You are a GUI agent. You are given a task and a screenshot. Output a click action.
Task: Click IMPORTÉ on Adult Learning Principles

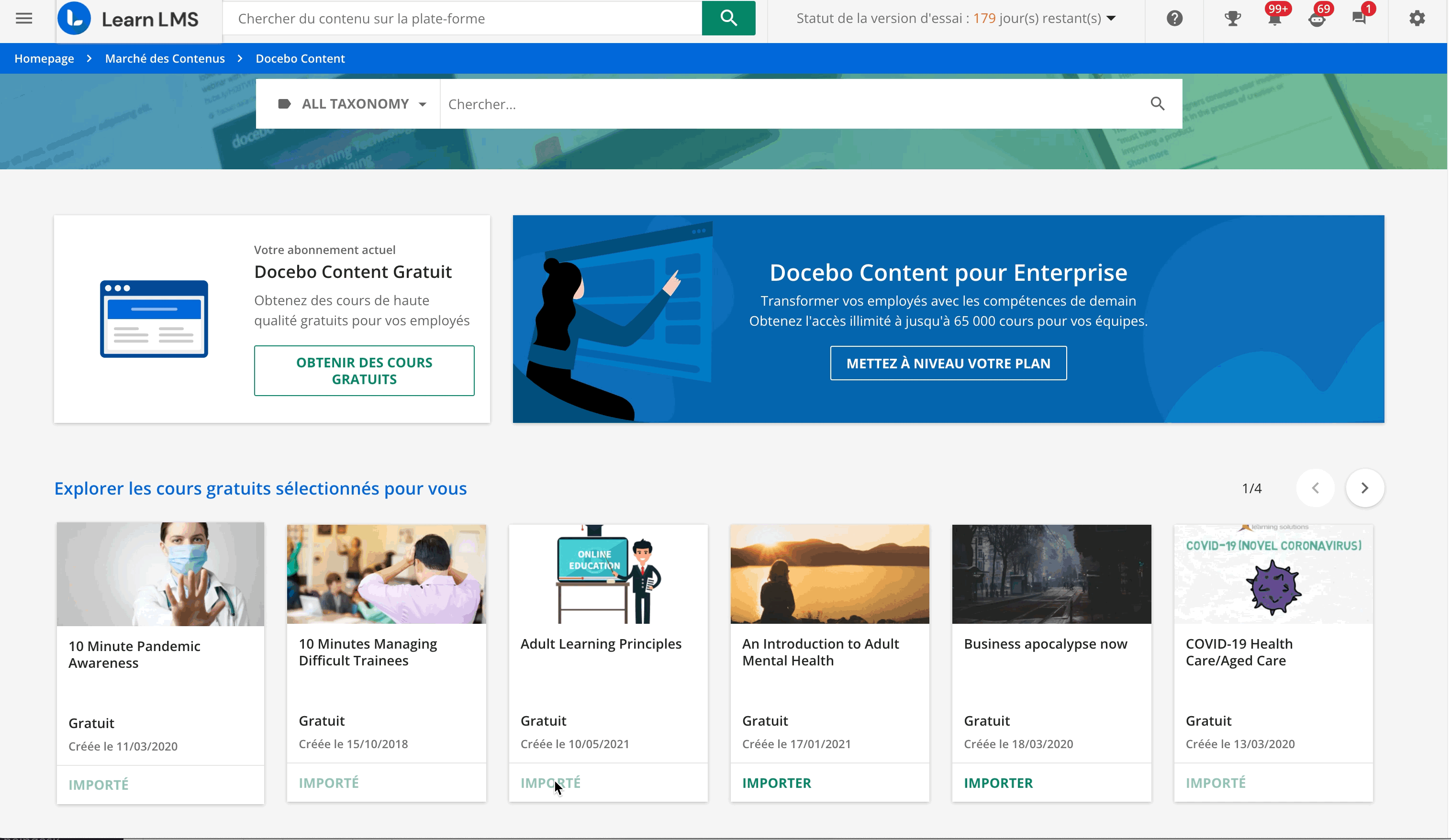click(x=550, y=783)
